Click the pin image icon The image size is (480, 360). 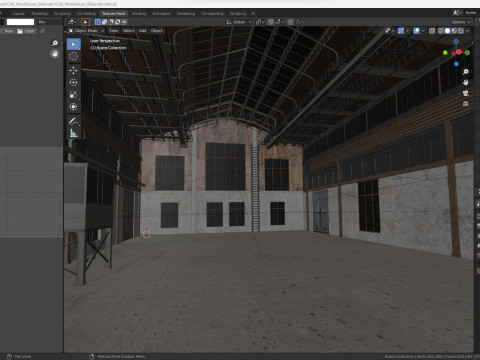click(x=42, y=31)
